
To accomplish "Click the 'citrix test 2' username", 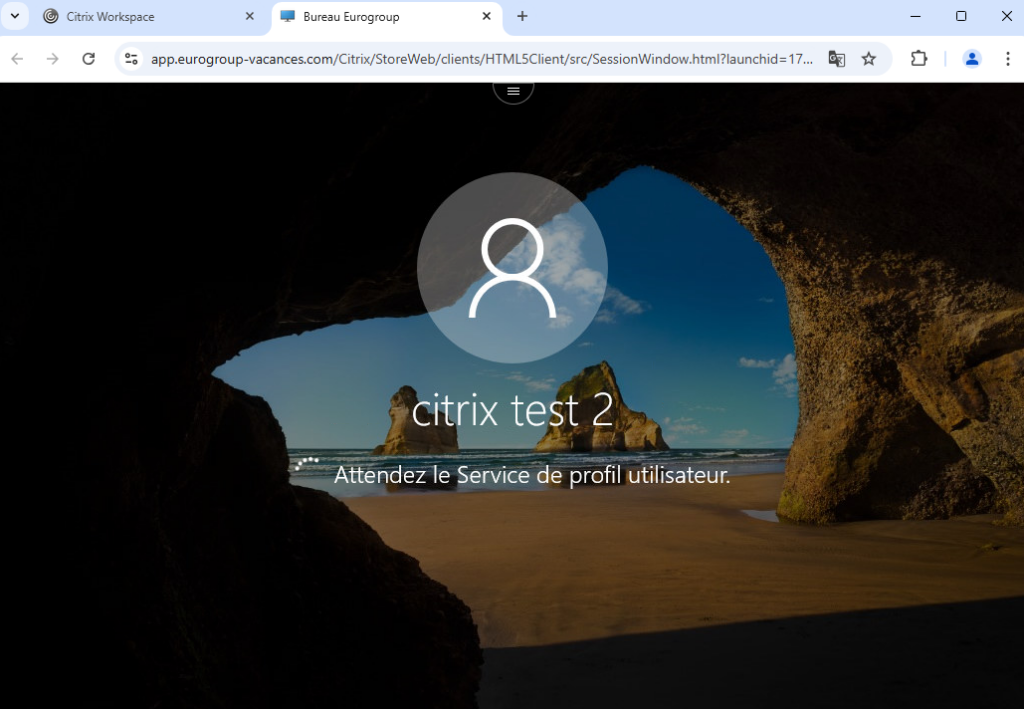I will click(513, 410).
